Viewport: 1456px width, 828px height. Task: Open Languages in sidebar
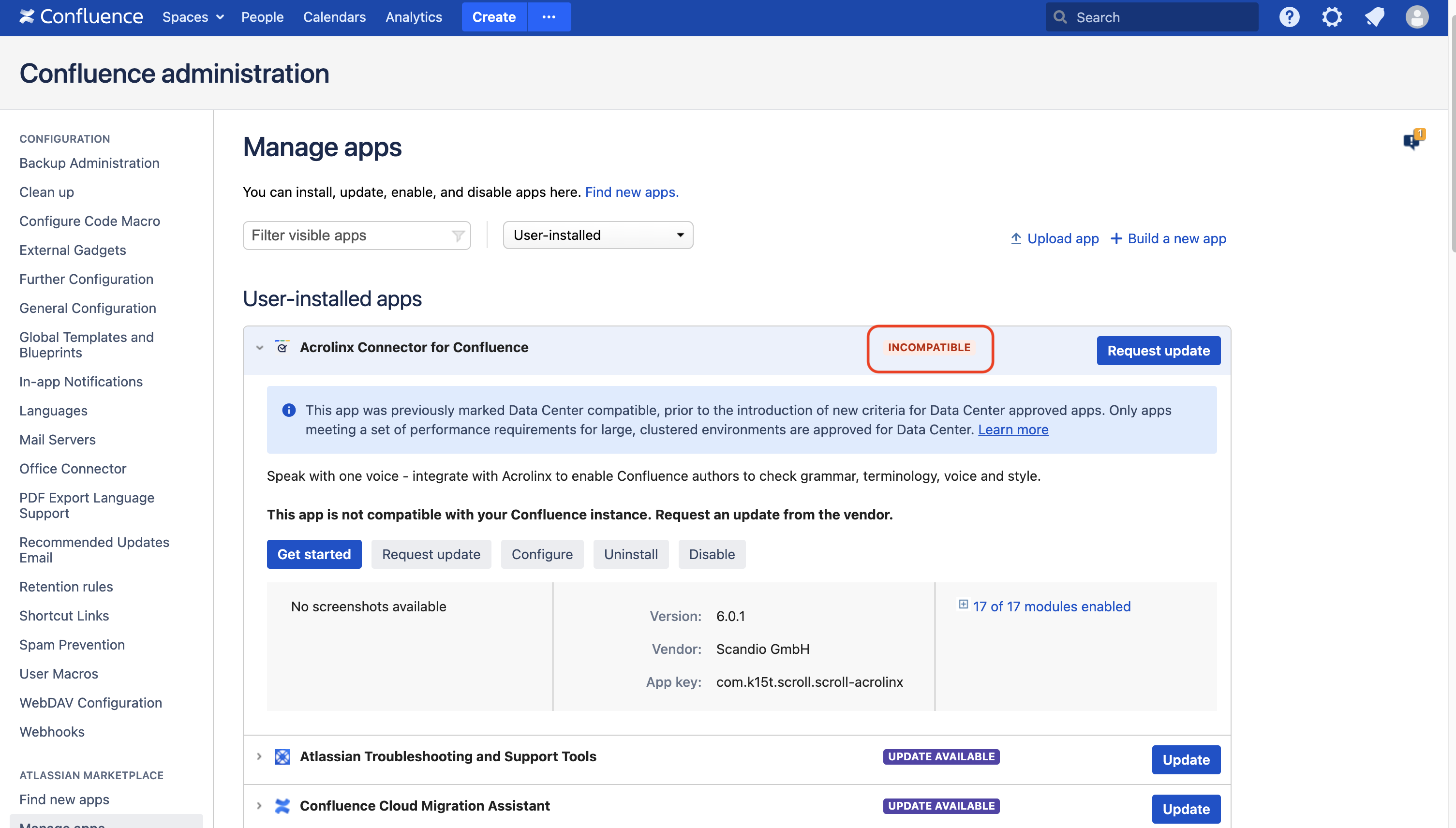tap(54, 411)
